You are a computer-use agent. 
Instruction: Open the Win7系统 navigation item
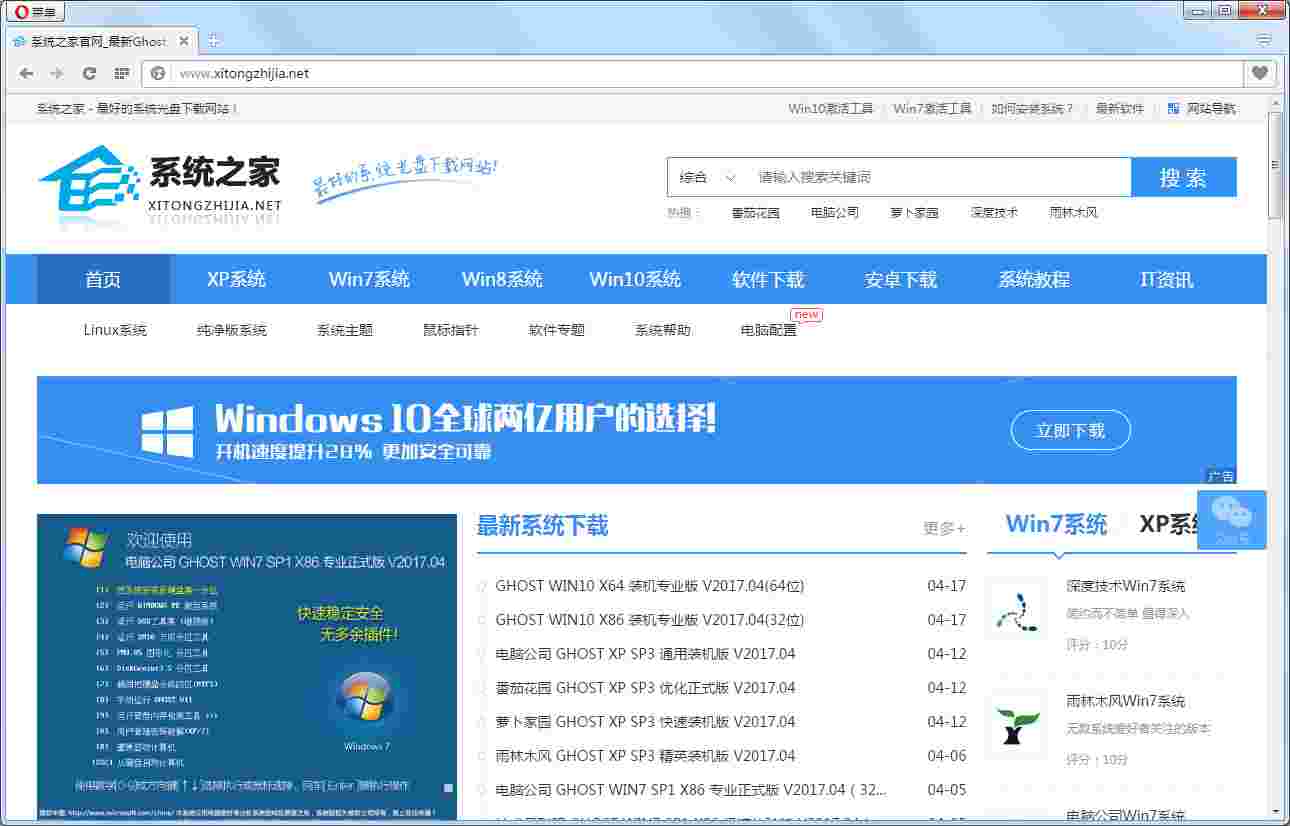coord(369,279)
